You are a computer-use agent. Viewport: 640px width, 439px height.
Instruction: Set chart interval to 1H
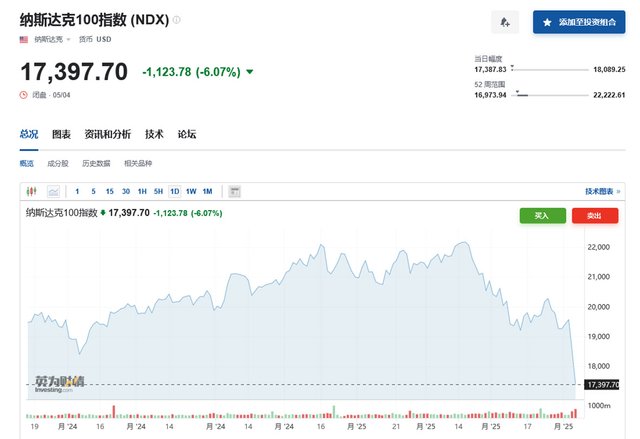click(142, 191)
